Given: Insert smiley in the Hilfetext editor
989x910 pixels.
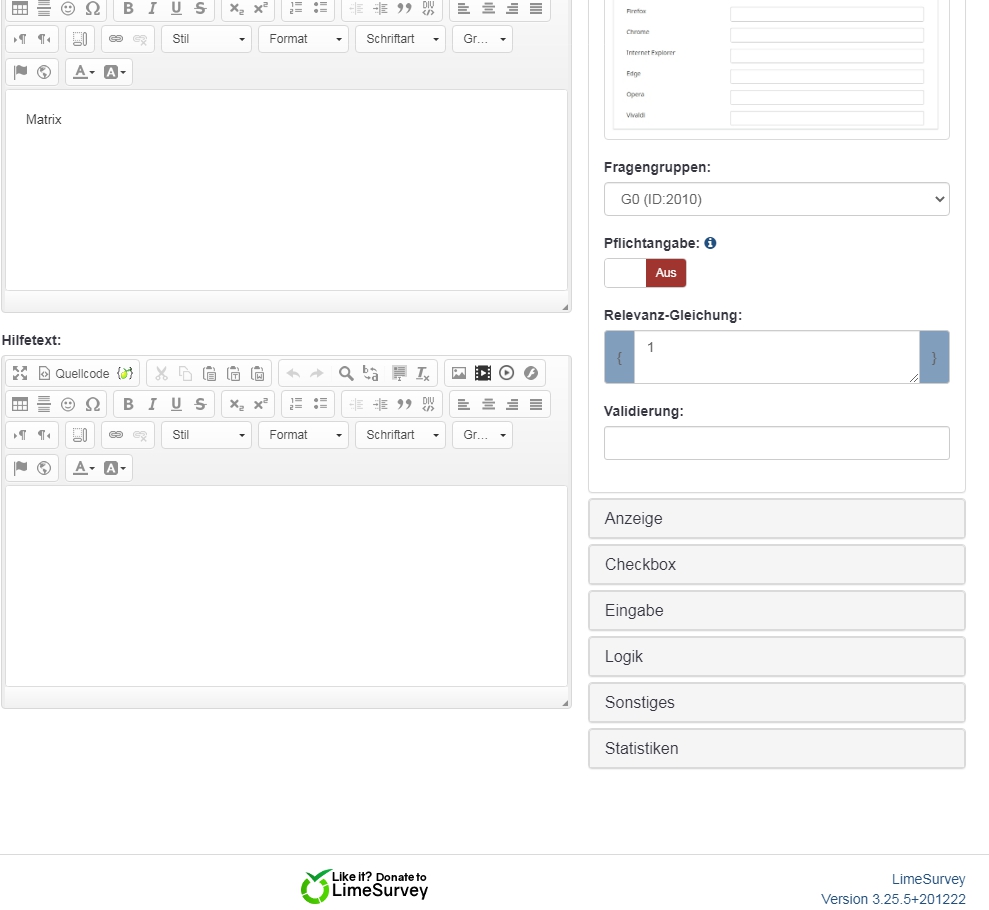Looking at the screenshot, I should coord(68,404).
